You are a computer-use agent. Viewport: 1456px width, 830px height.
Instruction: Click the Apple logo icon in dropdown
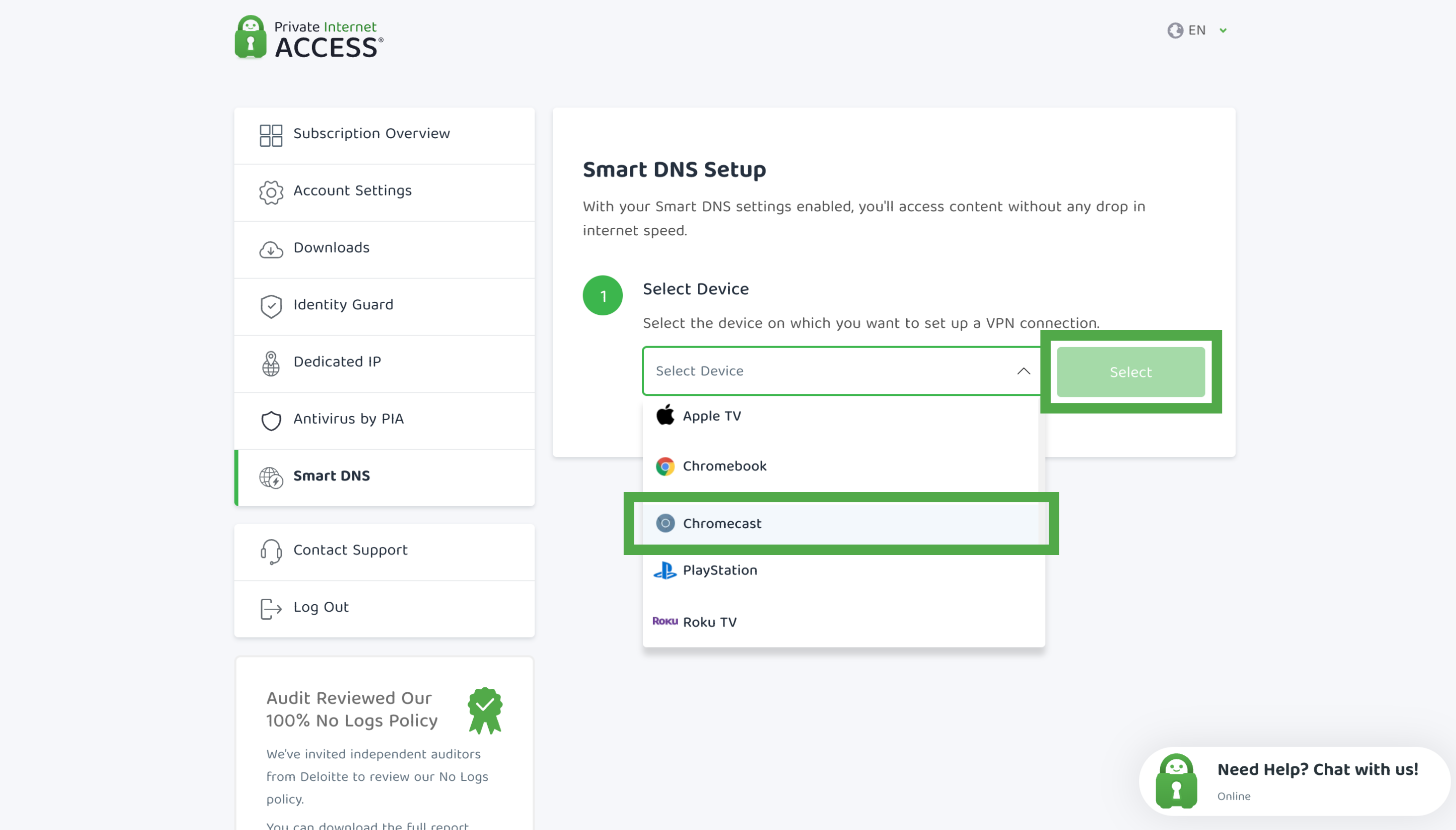pyautogui.click(x=665, y=415)
